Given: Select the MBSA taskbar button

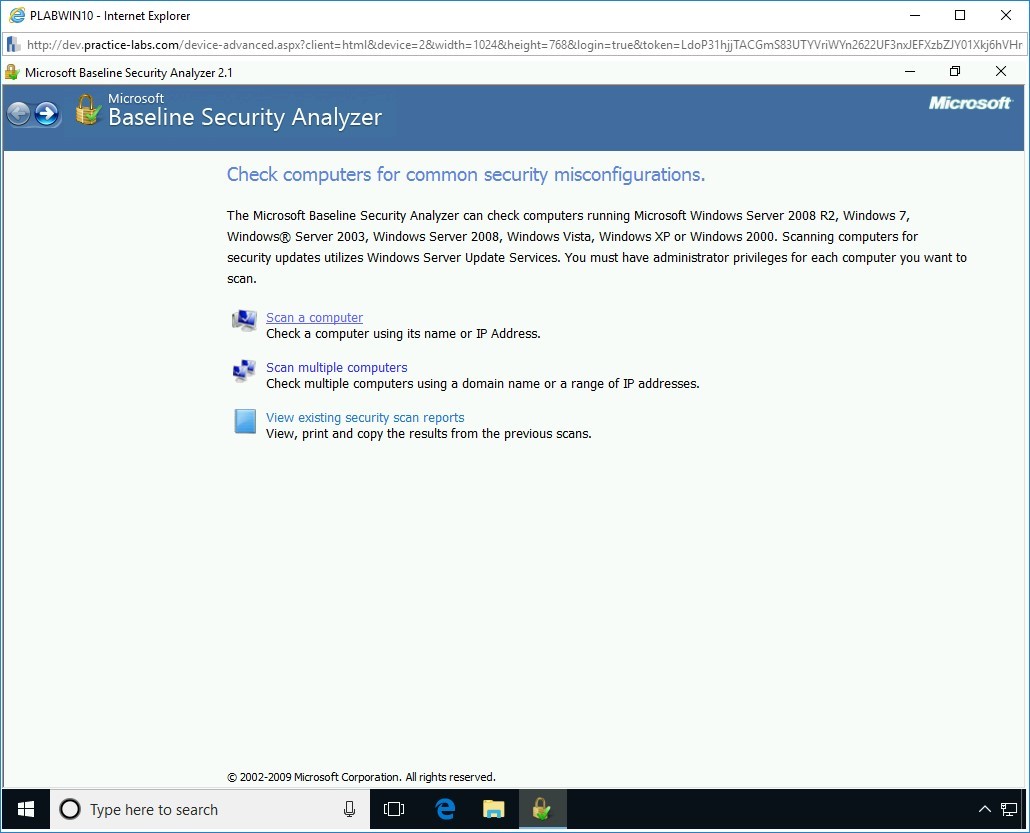Looking at the screenshot, I should click(x=542, y=809).
